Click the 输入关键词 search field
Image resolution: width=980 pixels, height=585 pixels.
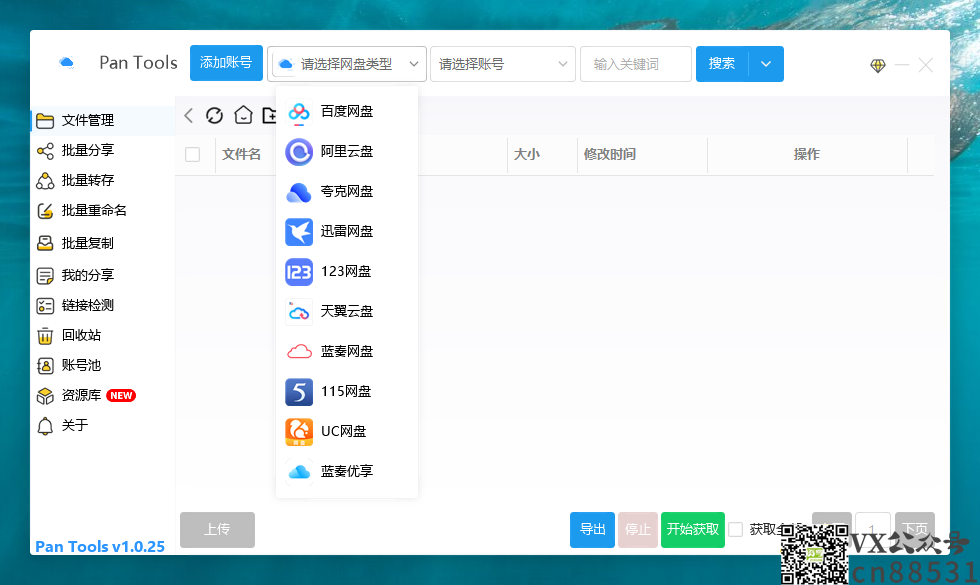(x=636, y=64)
